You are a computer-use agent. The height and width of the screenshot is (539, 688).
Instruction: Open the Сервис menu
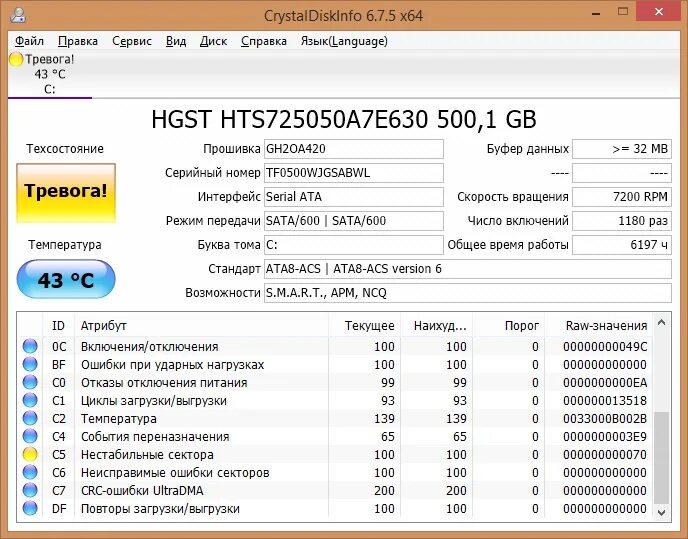pyautogui.click(x=132, y=41)
